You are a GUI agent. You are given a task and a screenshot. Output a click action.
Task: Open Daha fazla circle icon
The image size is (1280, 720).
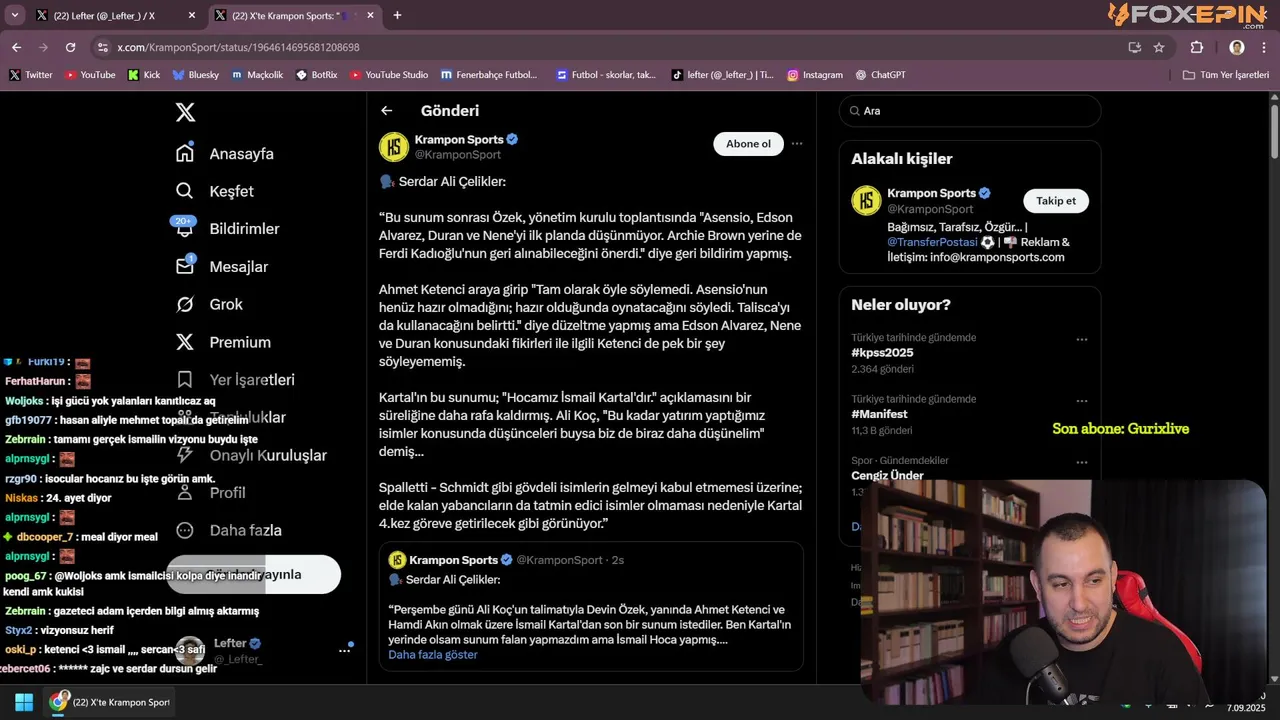click(x=185, y=530)
